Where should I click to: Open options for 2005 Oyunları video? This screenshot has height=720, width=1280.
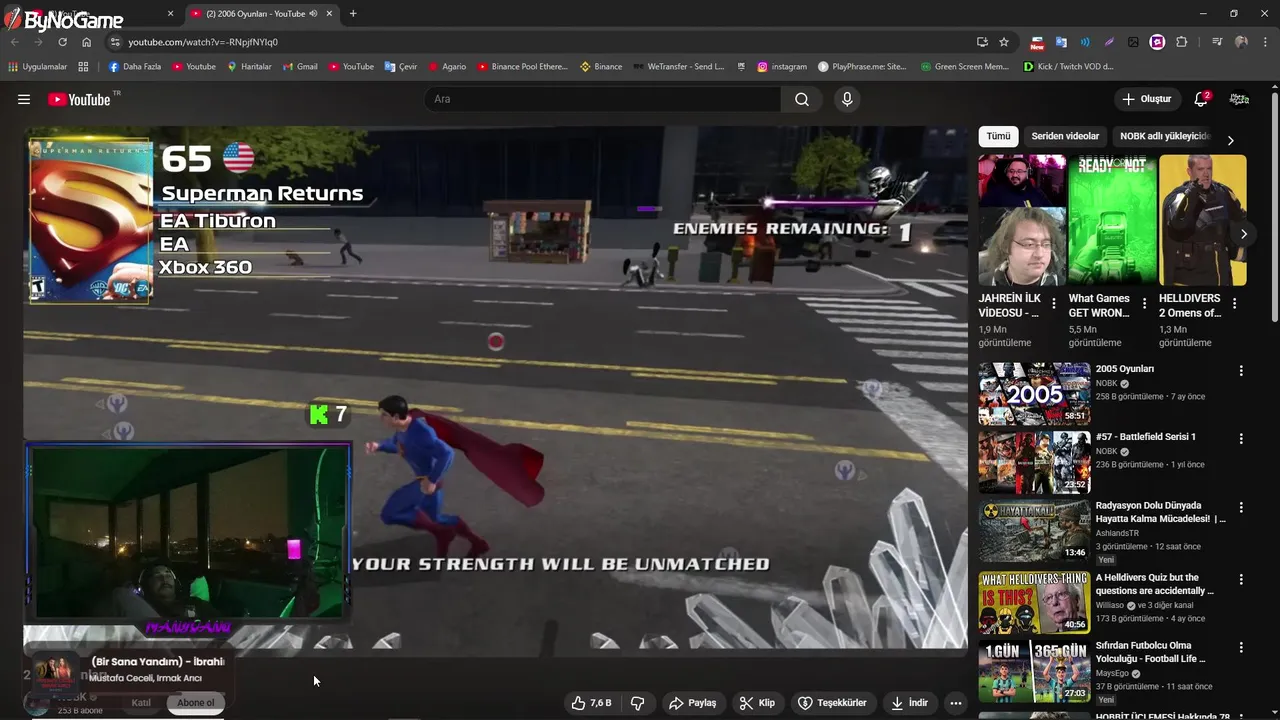point(1241,370)
